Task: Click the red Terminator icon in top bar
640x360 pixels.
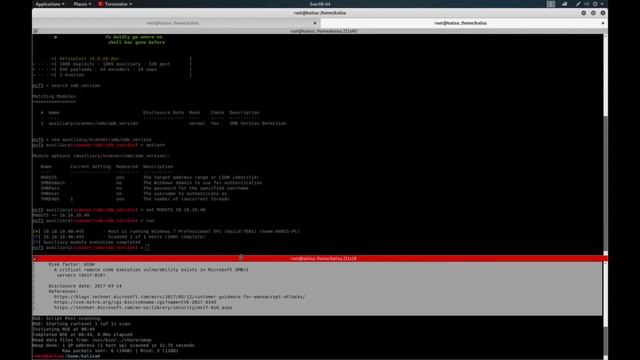Action: click(100, 4)
